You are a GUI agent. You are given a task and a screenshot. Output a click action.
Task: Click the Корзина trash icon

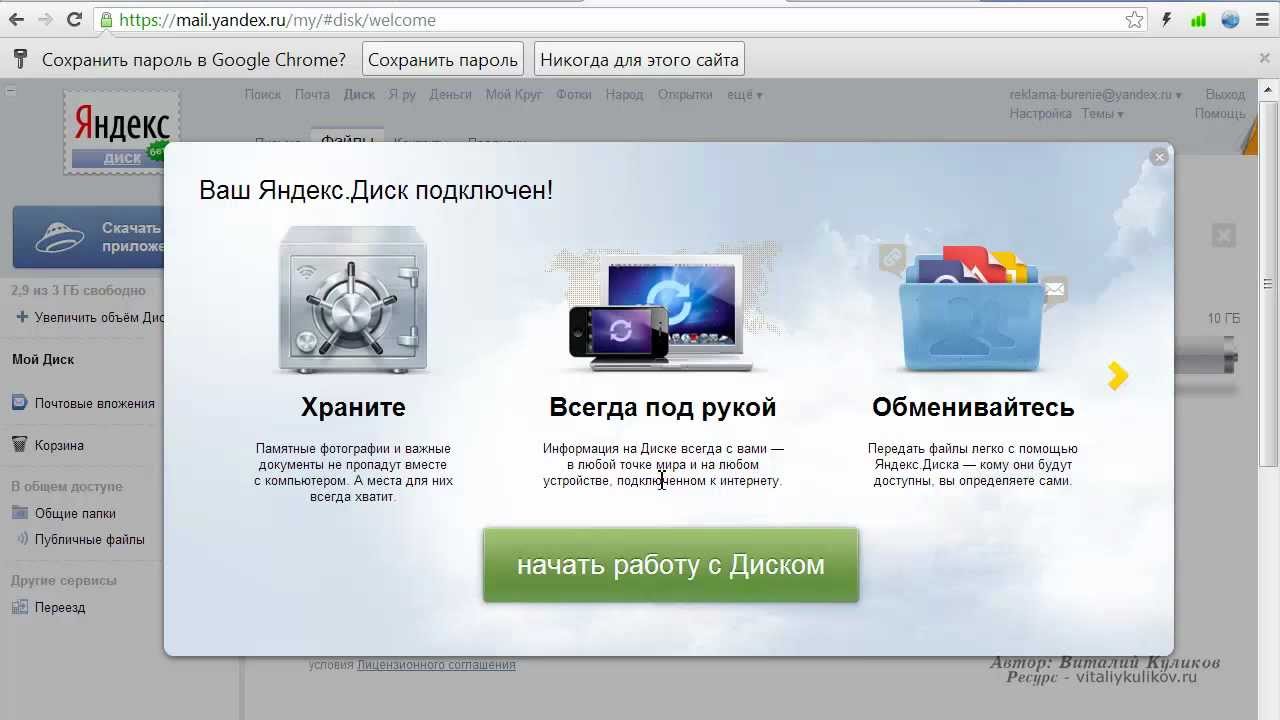click(x=19, y=445)
